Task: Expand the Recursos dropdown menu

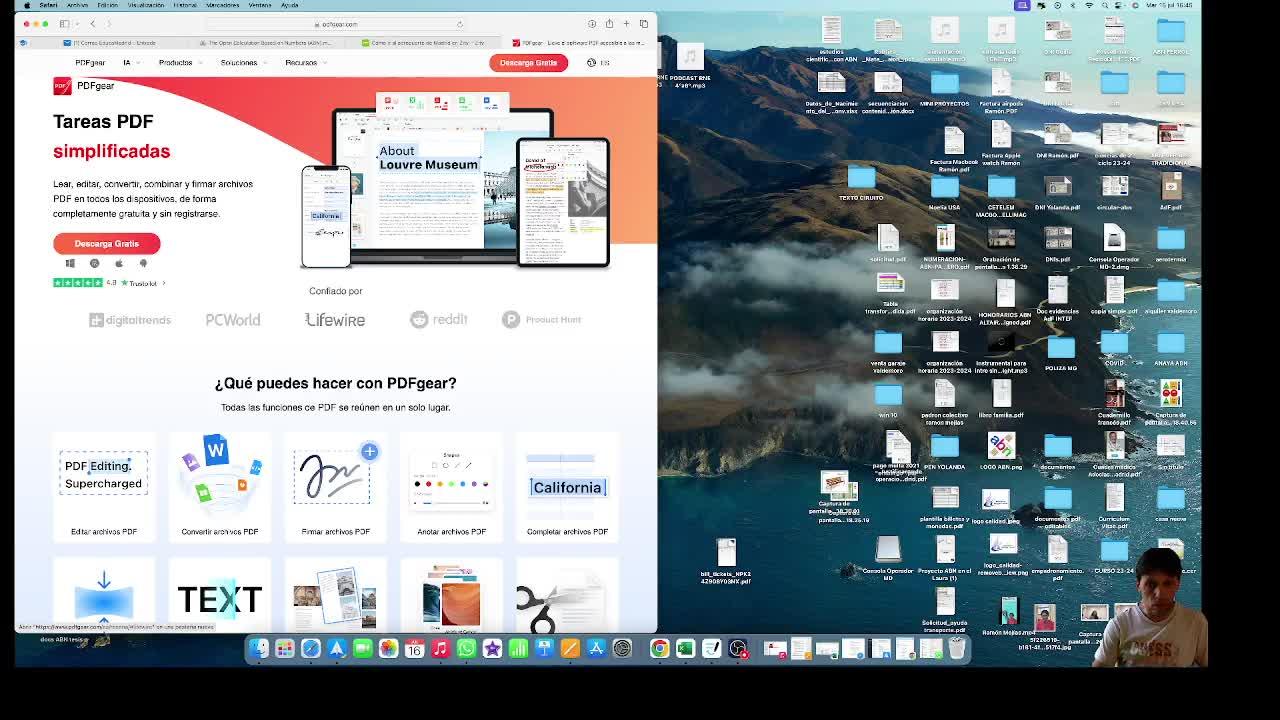Action: pos(305,62)
